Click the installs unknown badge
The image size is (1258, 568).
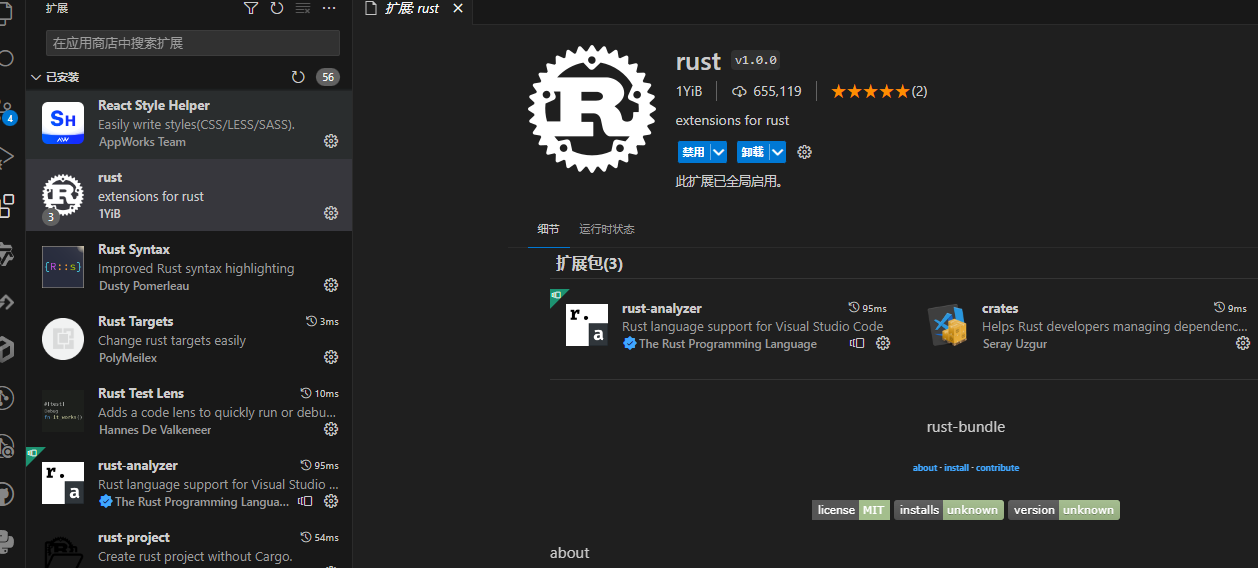(x=949, y=510)
